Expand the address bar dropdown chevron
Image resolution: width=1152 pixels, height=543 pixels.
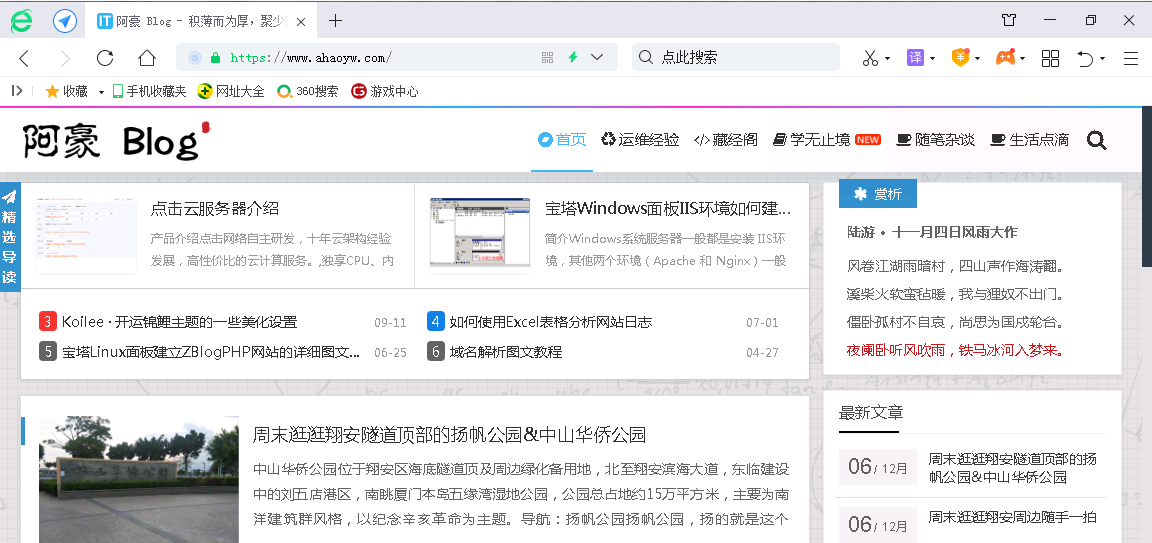(598, 58)
